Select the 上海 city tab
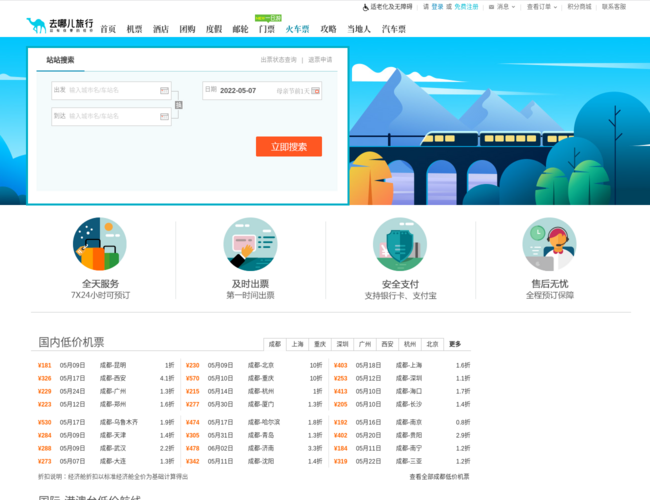This screenshot has width=650, height=500. click(297, 344)
